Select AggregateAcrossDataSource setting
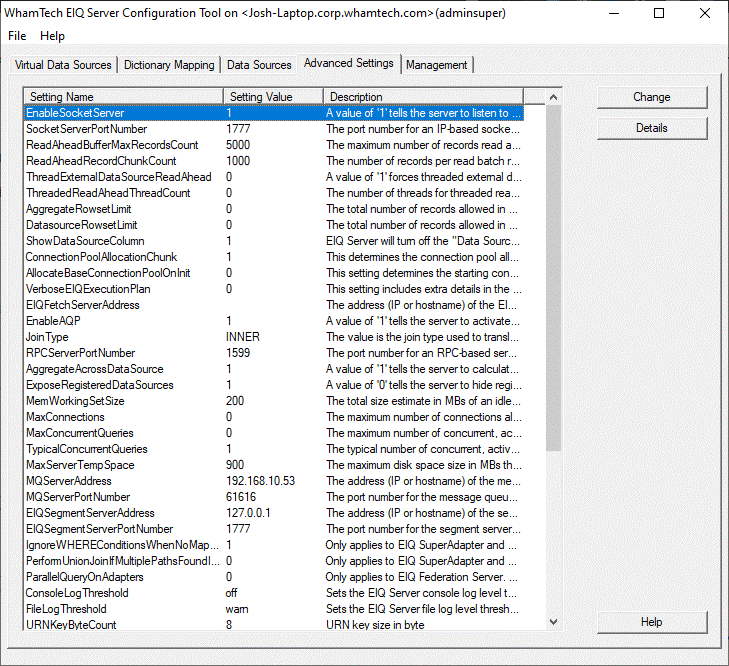Screen dimensions: 729x666 coord(274,369)
